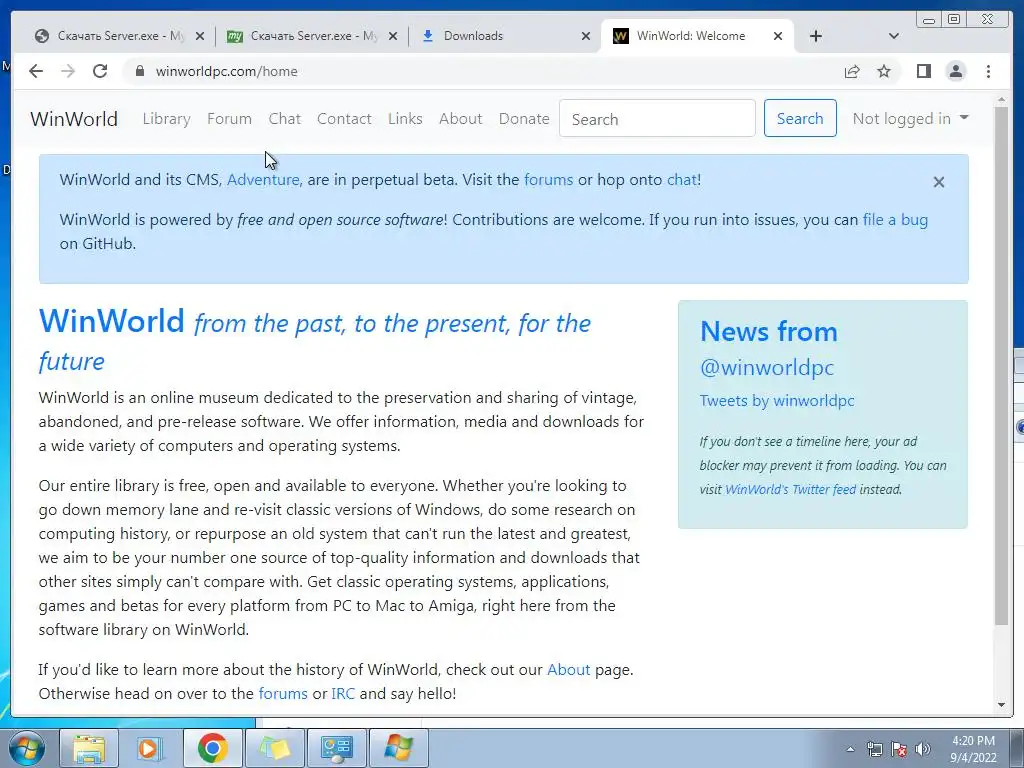1024x768 pixels.
Task: Open the Chat nav item
Action: pyautogui.click(x=285, y=118)
